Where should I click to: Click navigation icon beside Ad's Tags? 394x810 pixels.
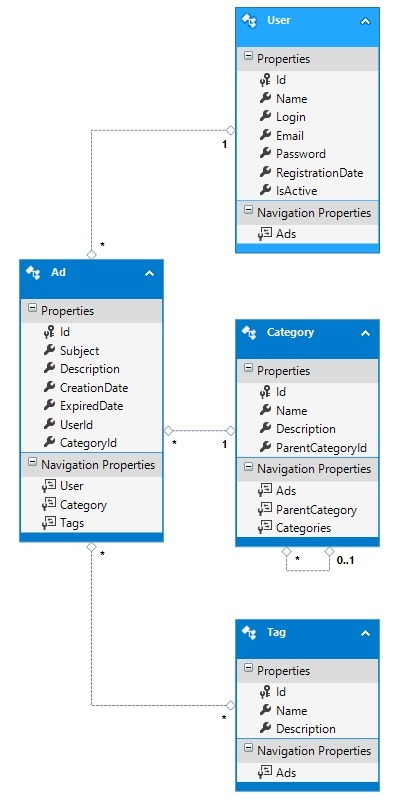pos(49,523)
